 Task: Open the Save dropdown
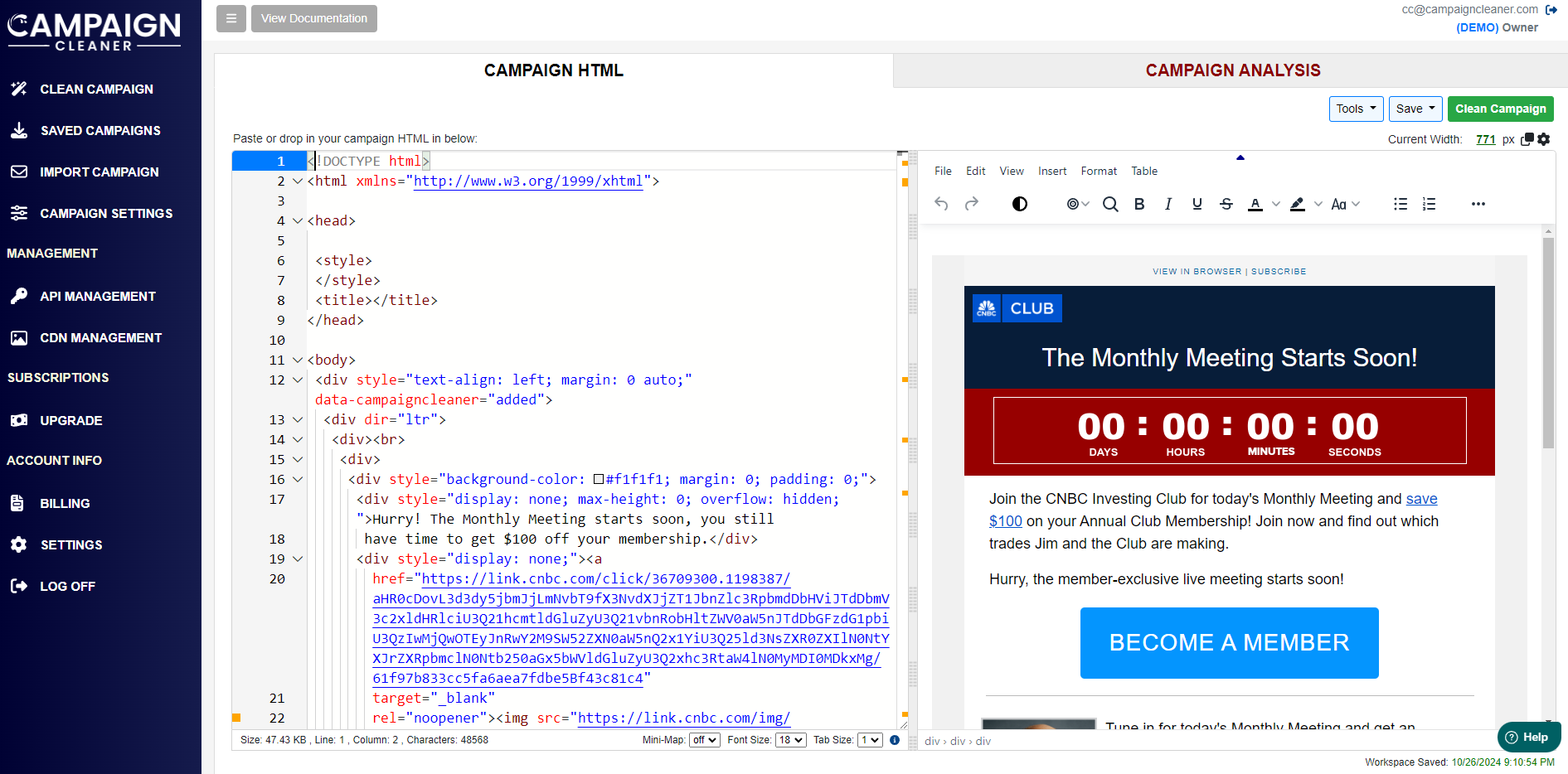(x=1415, y=109)
